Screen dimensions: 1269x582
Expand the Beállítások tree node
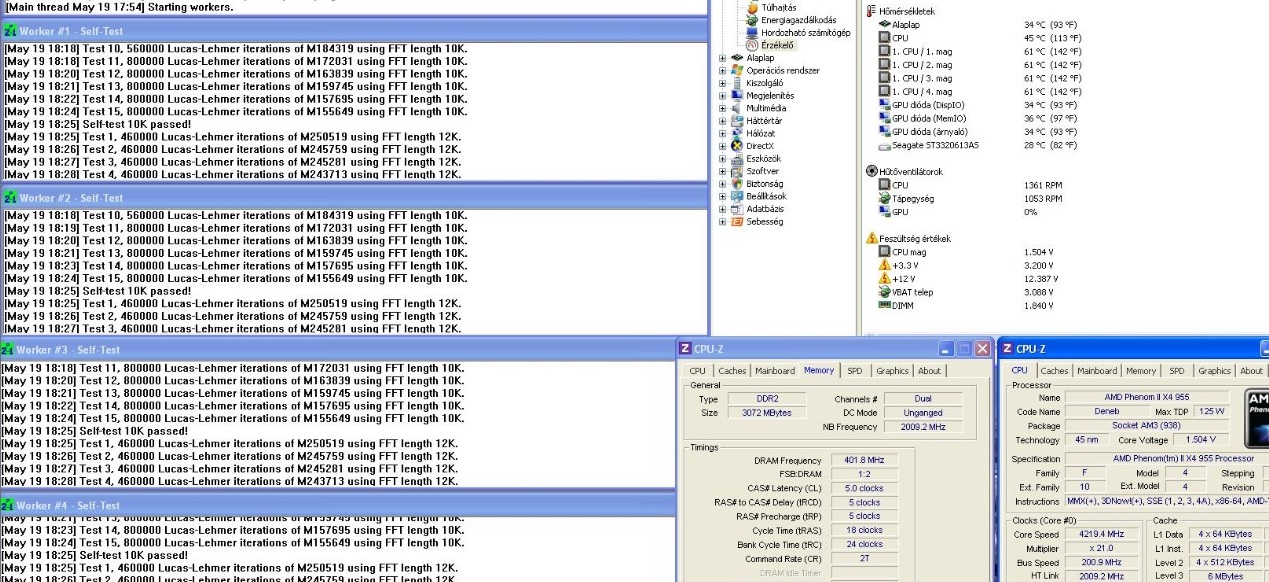point(722,196)
